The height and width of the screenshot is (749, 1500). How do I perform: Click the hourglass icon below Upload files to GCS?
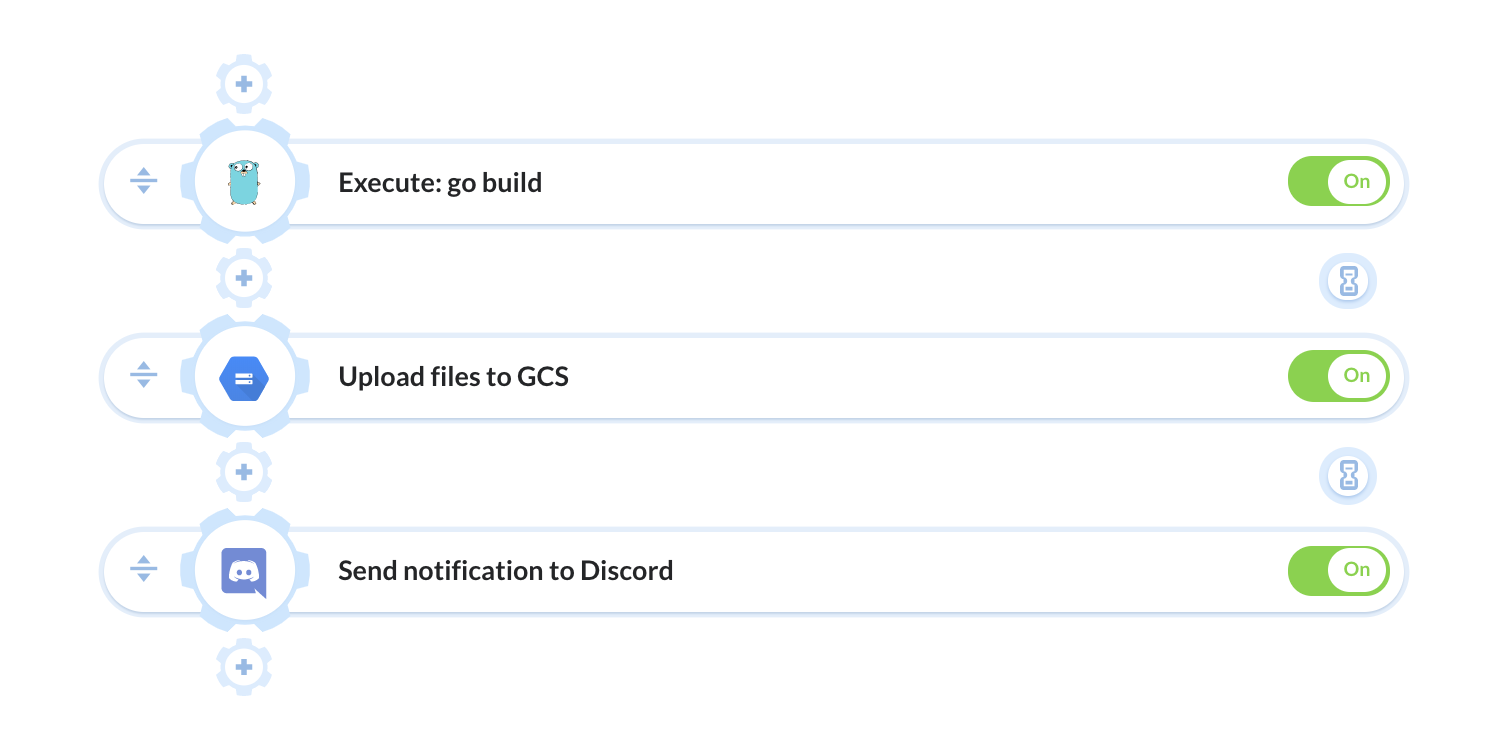1348,475
